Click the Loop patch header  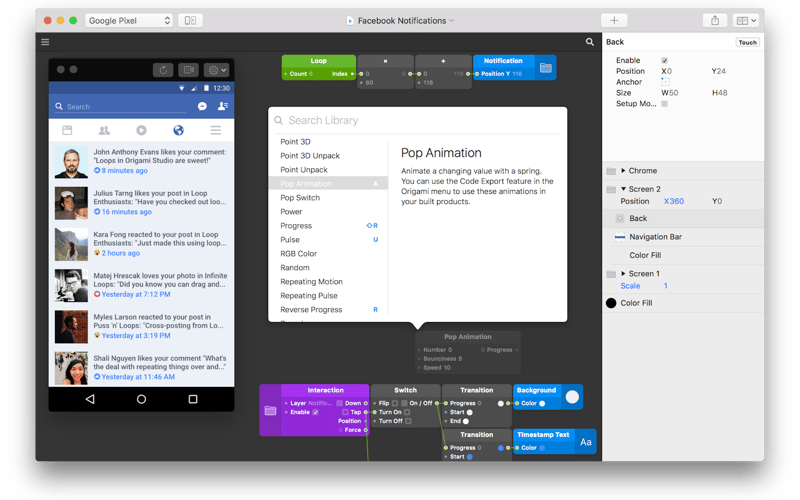tap(319, 61)
